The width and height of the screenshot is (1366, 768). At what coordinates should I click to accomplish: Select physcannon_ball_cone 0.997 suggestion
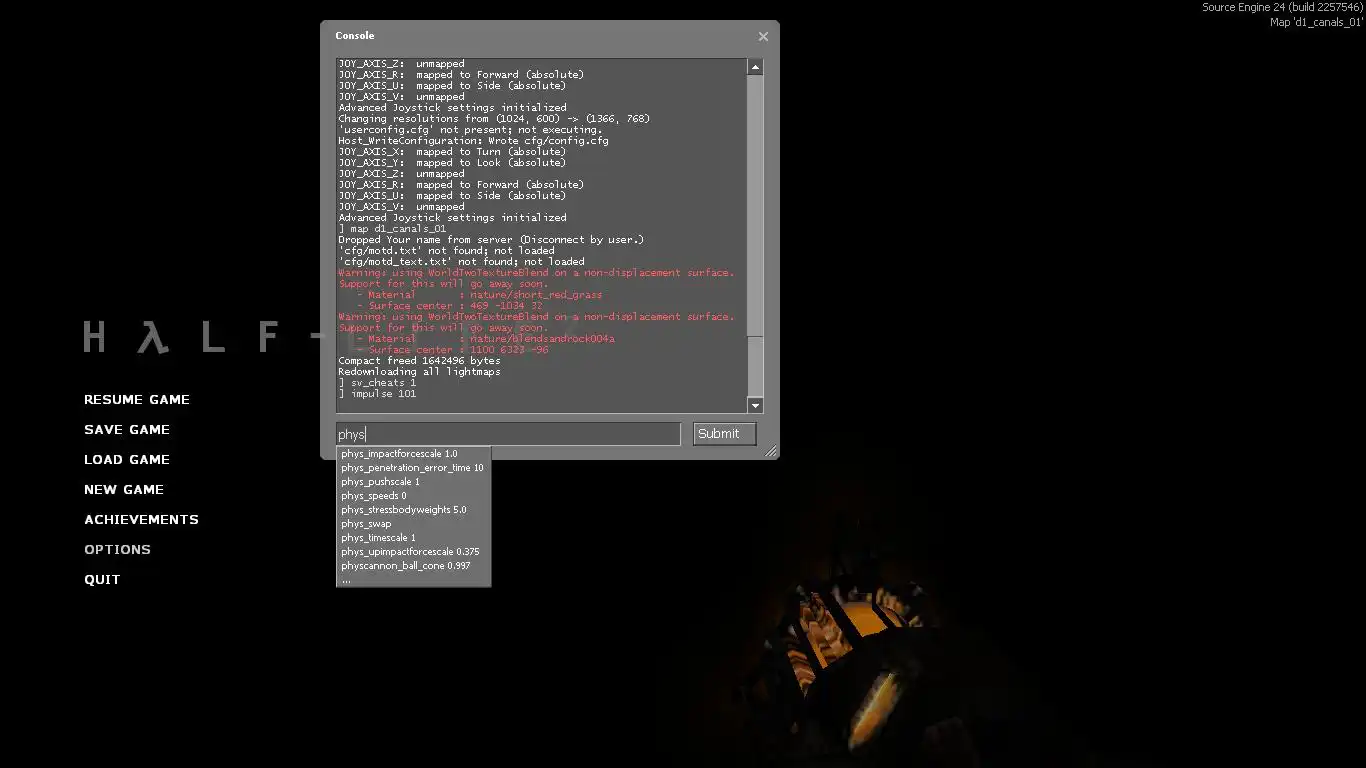pyautogui.click(x=414, y=566)
